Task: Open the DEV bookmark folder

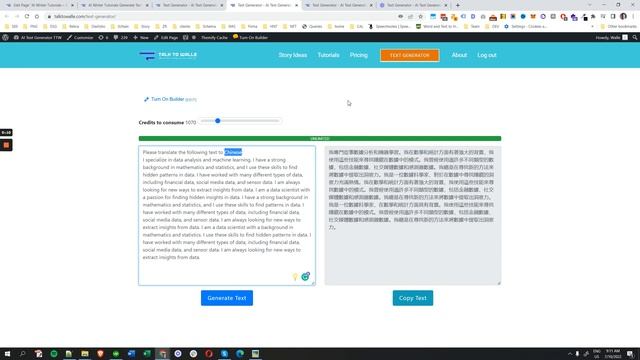Action: [492, 27]
